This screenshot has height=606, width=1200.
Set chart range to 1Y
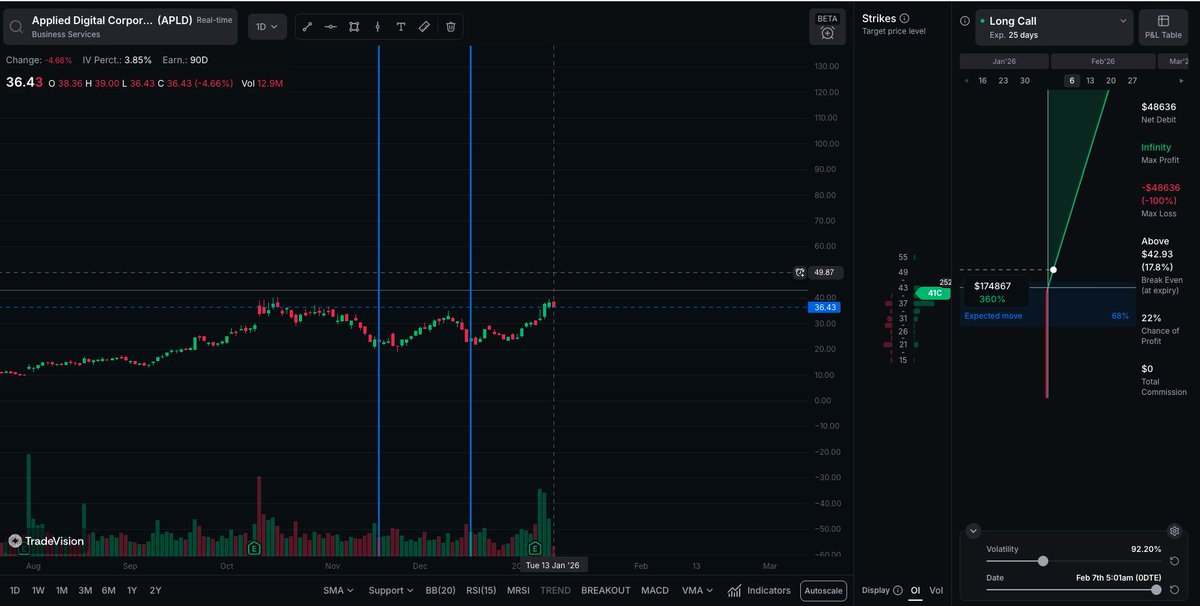click(x=132, y=590)
